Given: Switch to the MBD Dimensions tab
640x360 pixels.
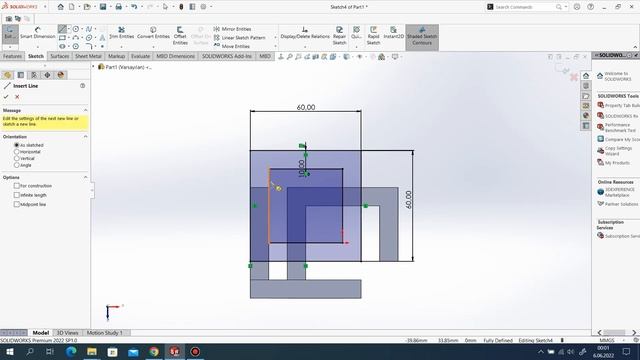Looking at the screenshot, I should (176, 56).
